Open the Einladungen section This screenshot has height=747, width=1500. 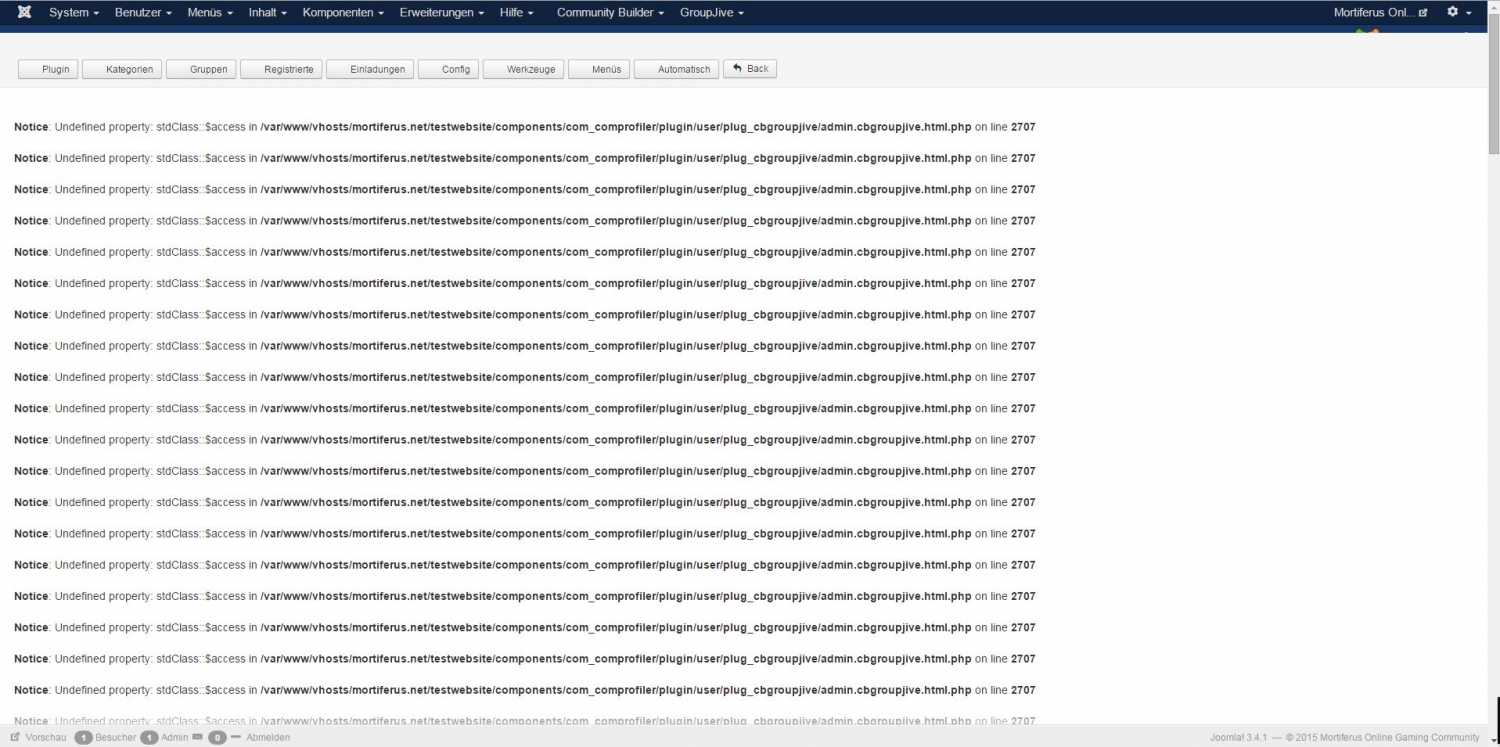(370, 69)
